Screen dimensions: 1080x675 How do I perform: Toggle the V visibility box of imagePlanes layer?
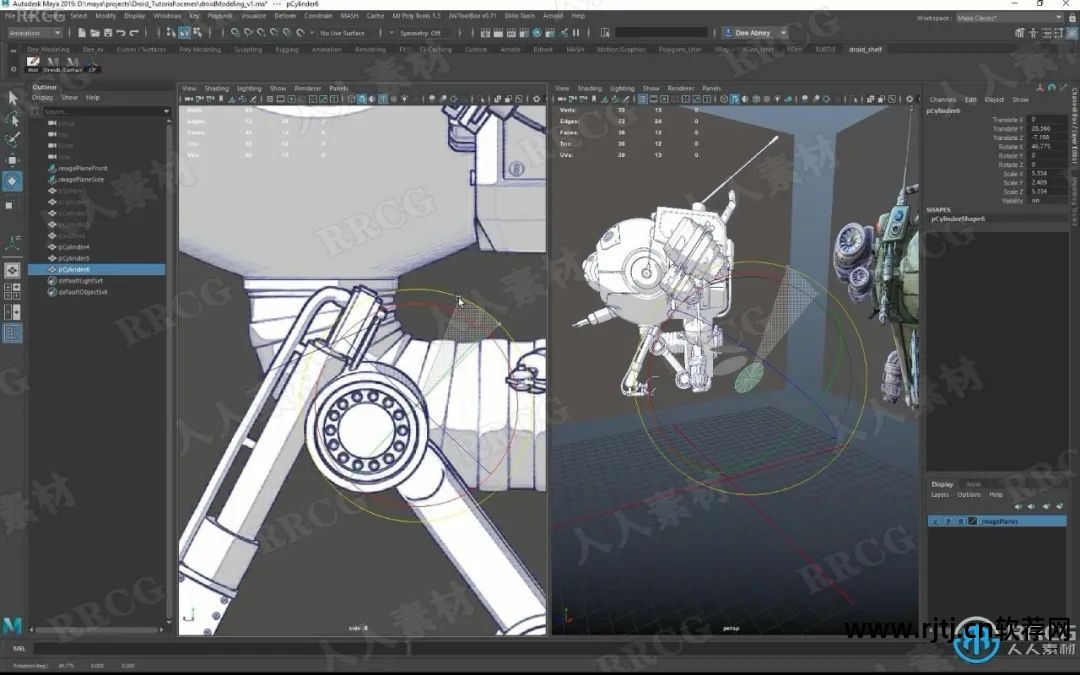point(934,521)
